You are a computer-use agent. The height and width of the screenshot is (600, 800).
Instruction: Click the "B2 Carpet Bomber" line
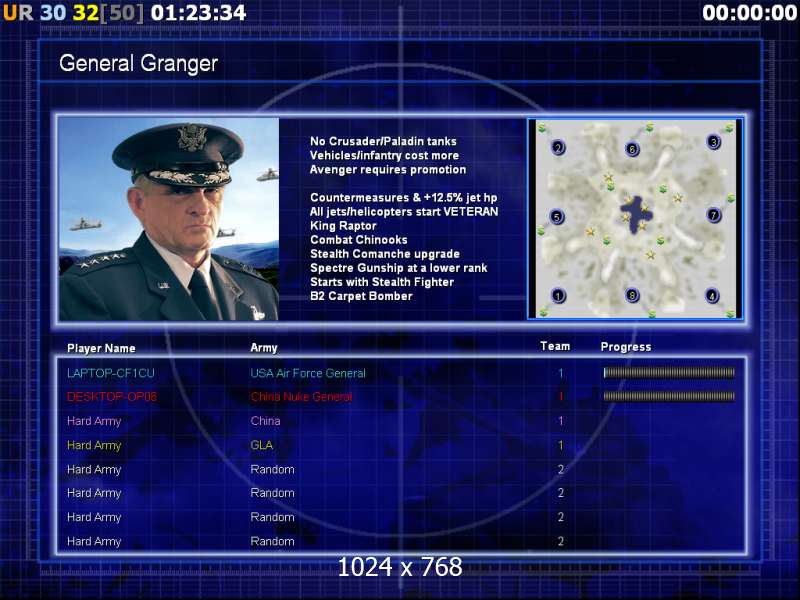pos(361,296)
